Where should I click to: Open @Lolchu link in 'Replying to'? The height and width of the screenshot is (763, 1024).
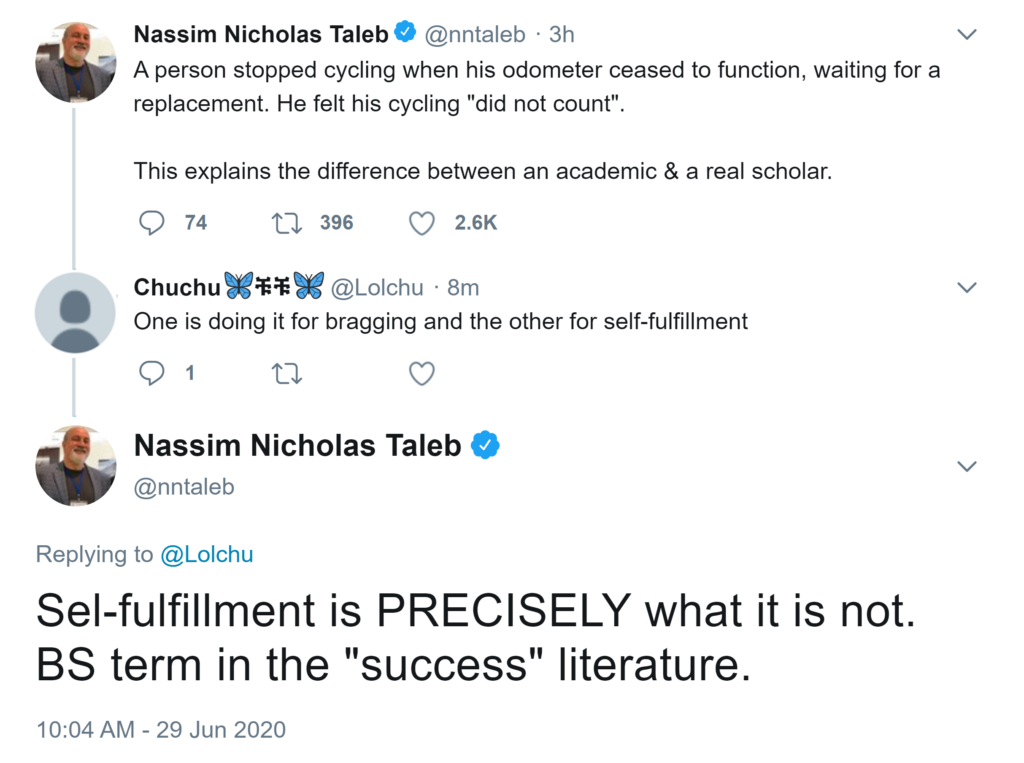click(207, 555)
